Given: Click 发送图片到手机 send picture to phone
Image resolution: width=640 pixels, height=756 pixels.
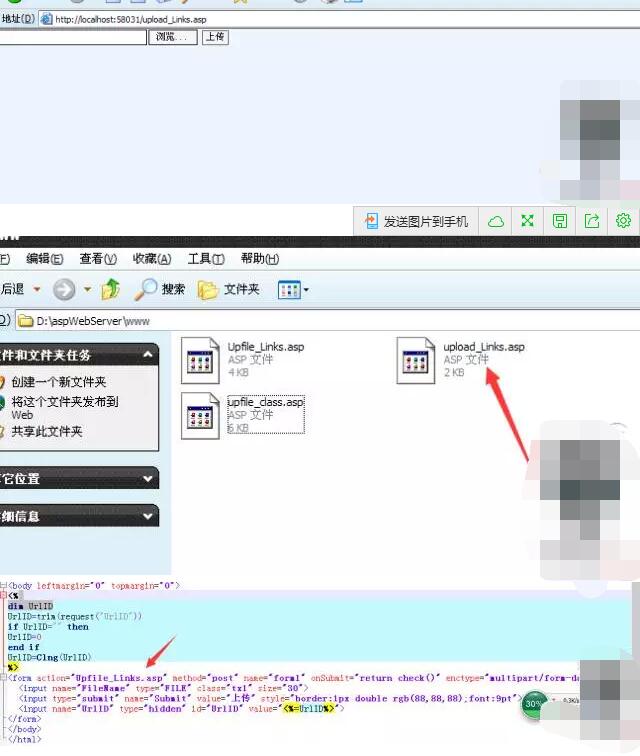Looking at the screenshot, I should click(416, 221).
